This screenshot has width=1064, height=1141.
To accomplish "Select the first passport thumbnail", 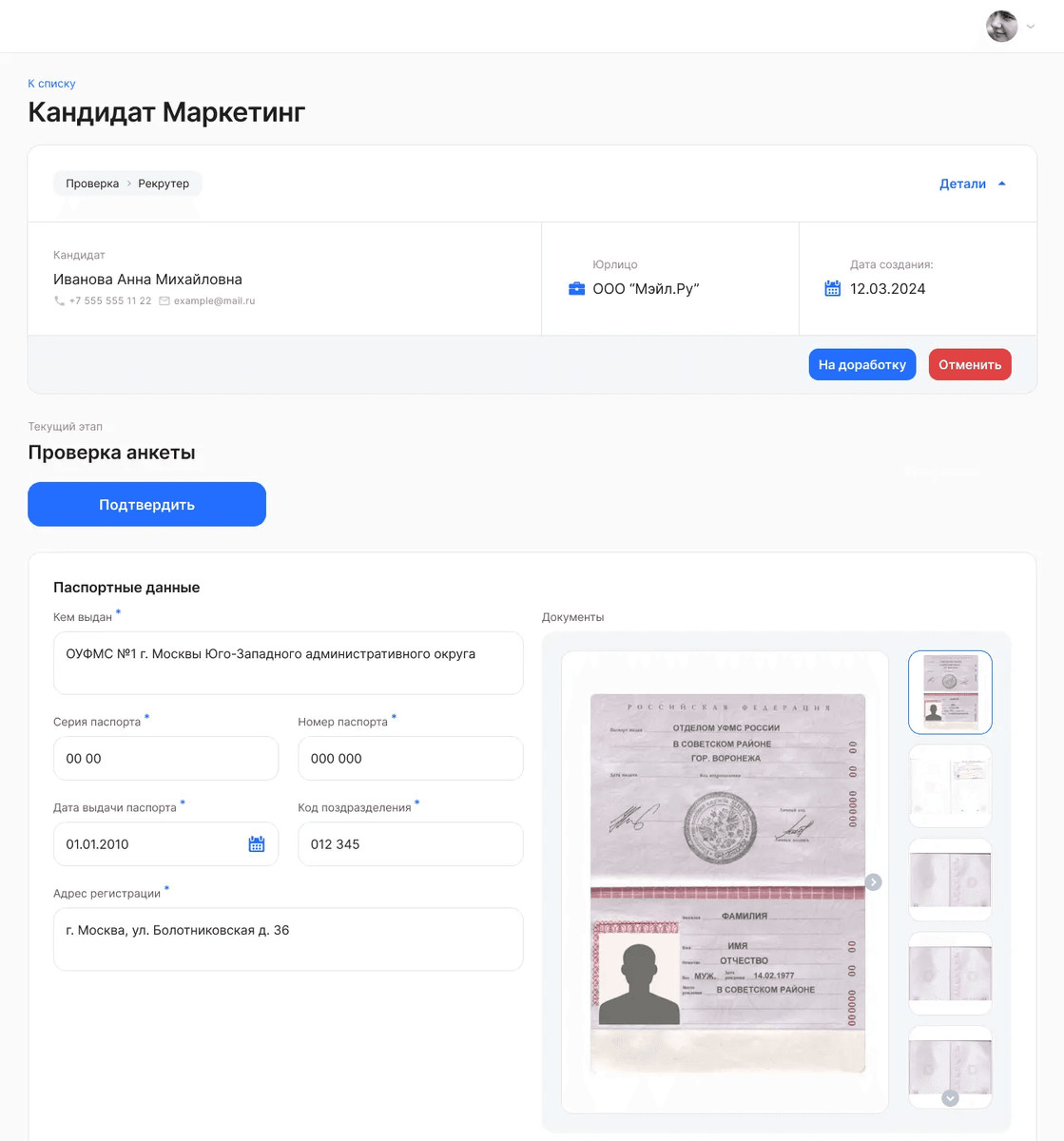I will [x=950, y=692].
